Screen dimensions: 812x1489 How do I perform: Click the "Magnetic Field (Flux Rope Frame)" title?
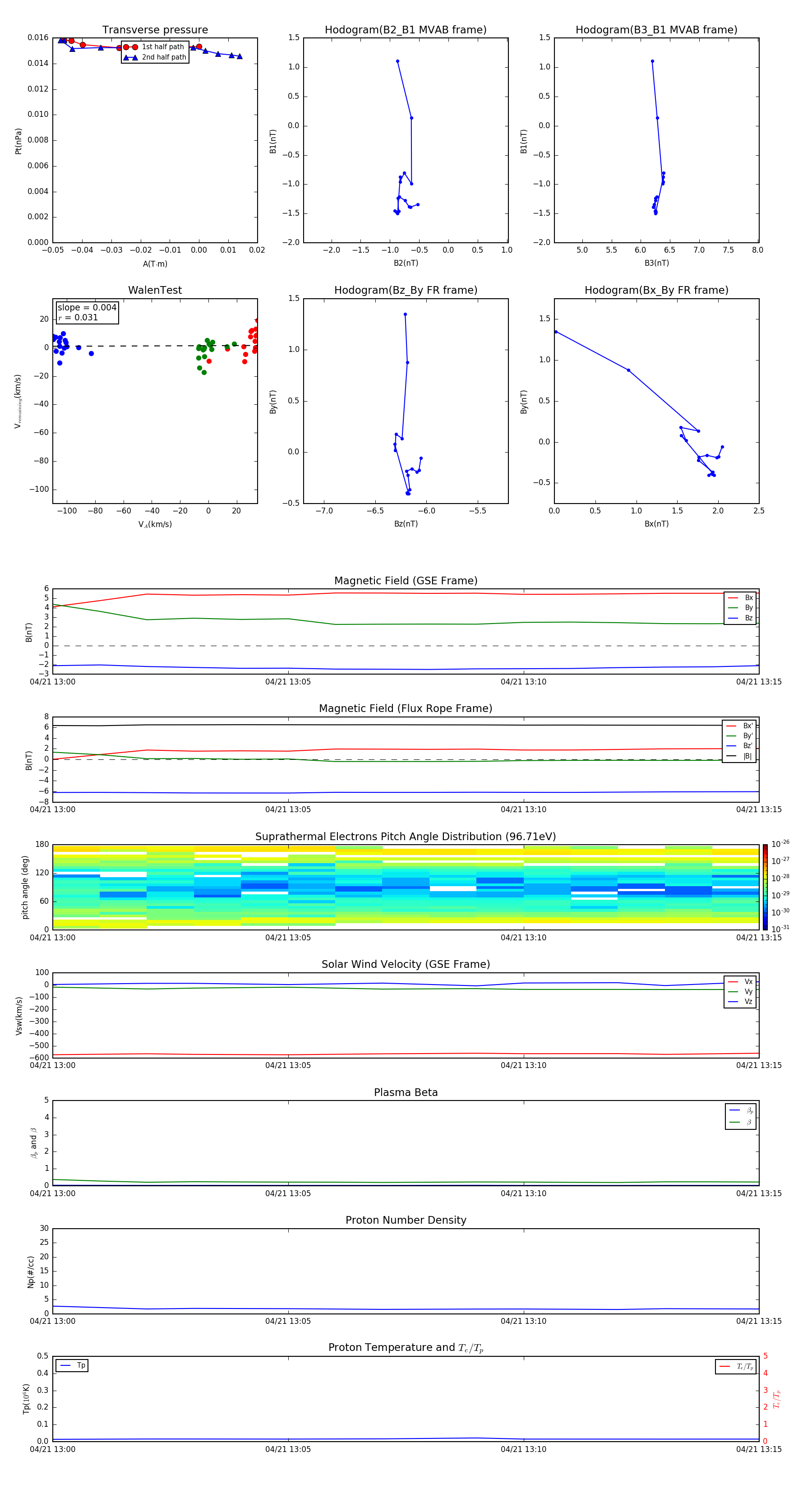click(406, 709)
